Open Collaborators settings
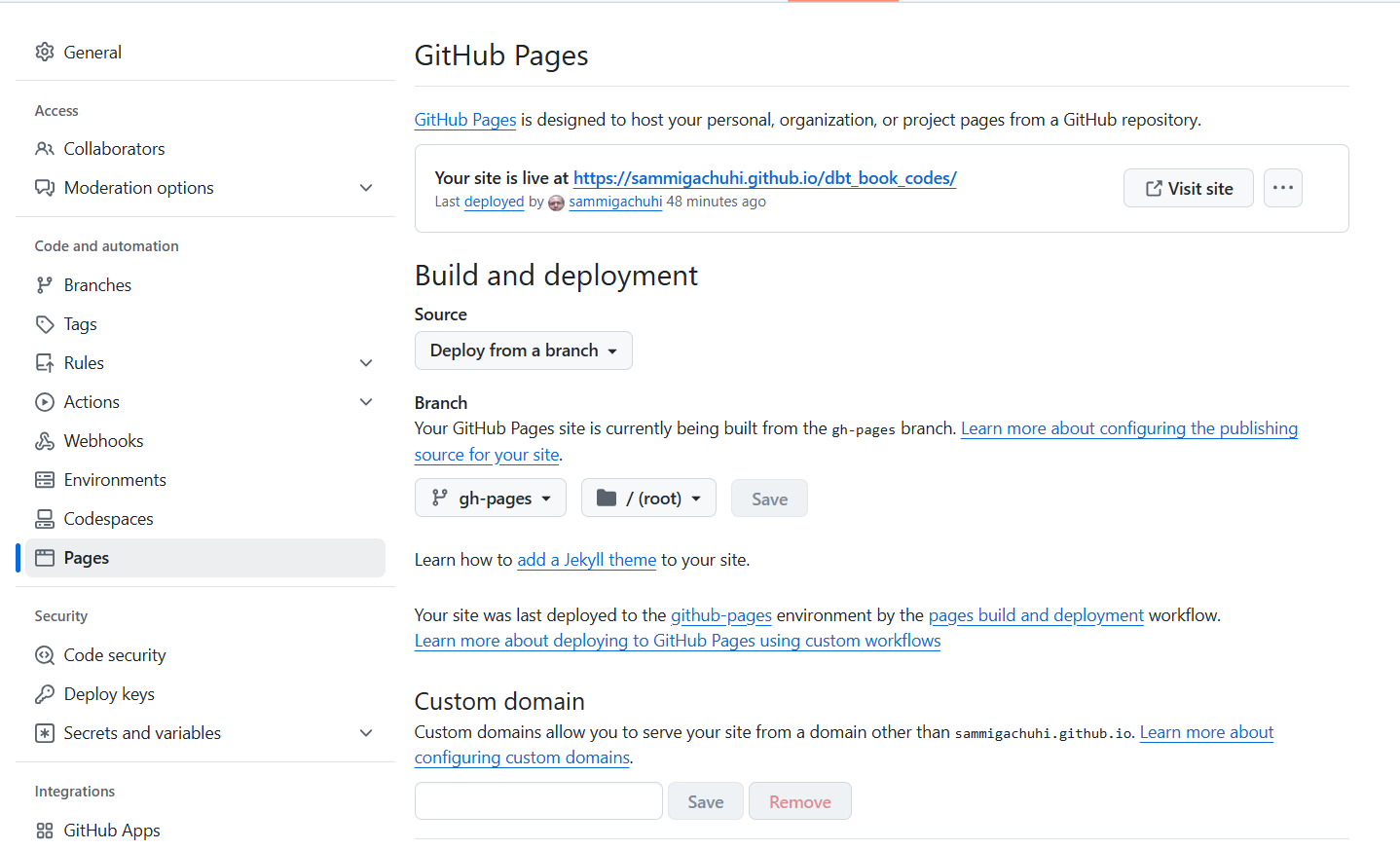 205,149
